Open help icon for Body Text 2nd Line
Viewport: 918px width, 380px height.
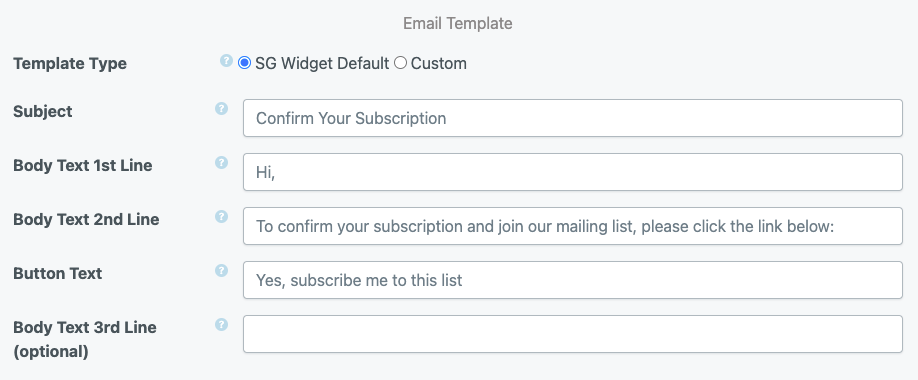(x=221, y=216)
